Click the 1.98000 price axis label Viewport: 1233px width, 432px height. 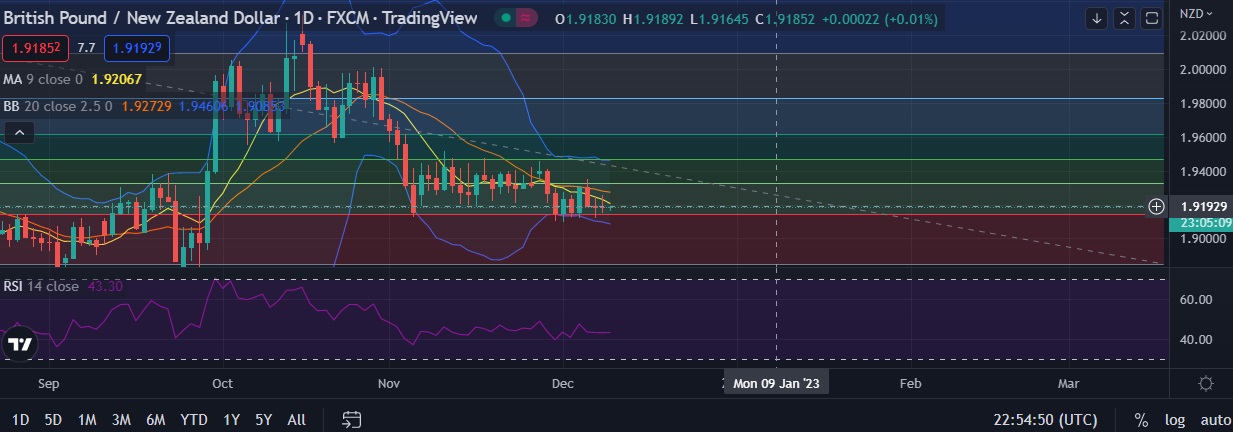pos(1204,104)
